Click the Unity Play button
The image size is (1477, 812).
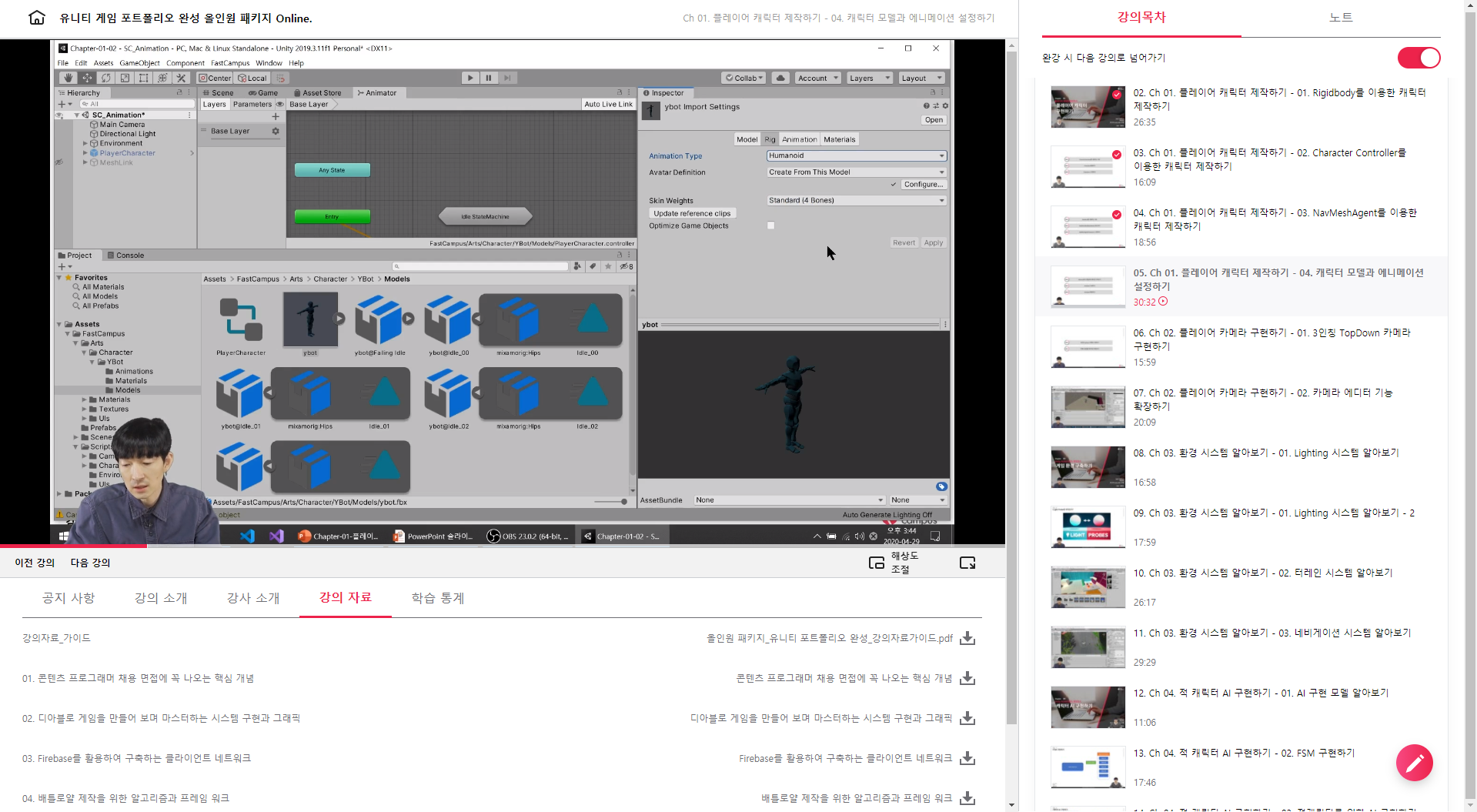point(470,78)
